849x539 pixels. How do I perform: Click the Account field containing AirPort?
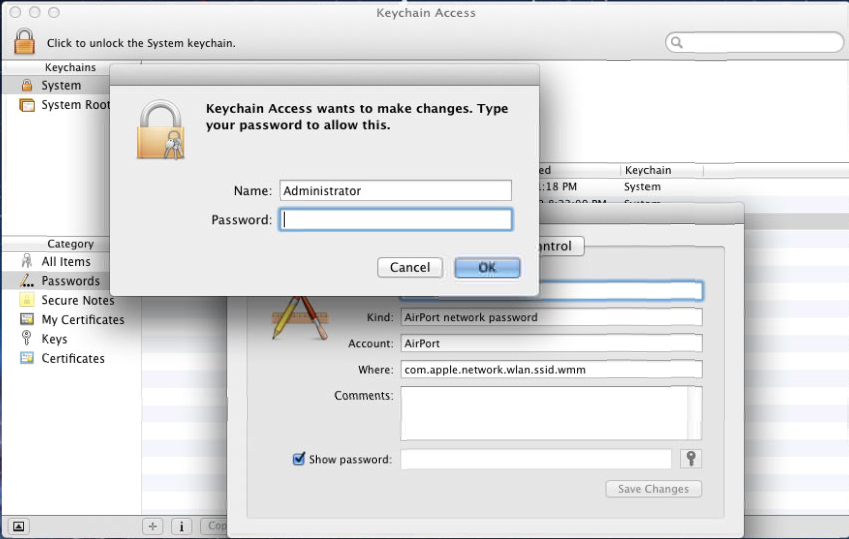pyautogui.click(x=551, y=343)
